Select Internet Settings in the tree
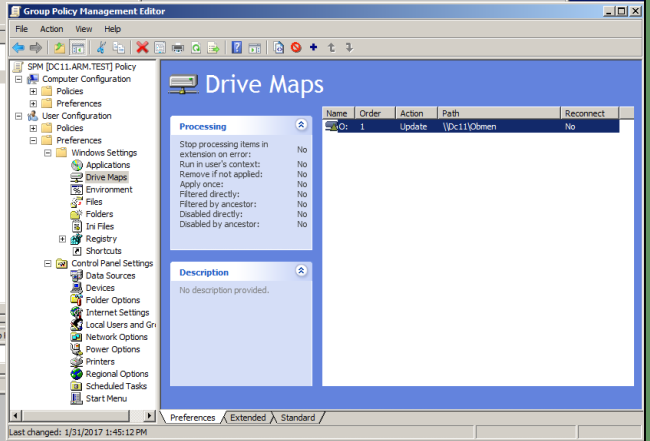This screenshot has height=441, width=650. (117, 313)
